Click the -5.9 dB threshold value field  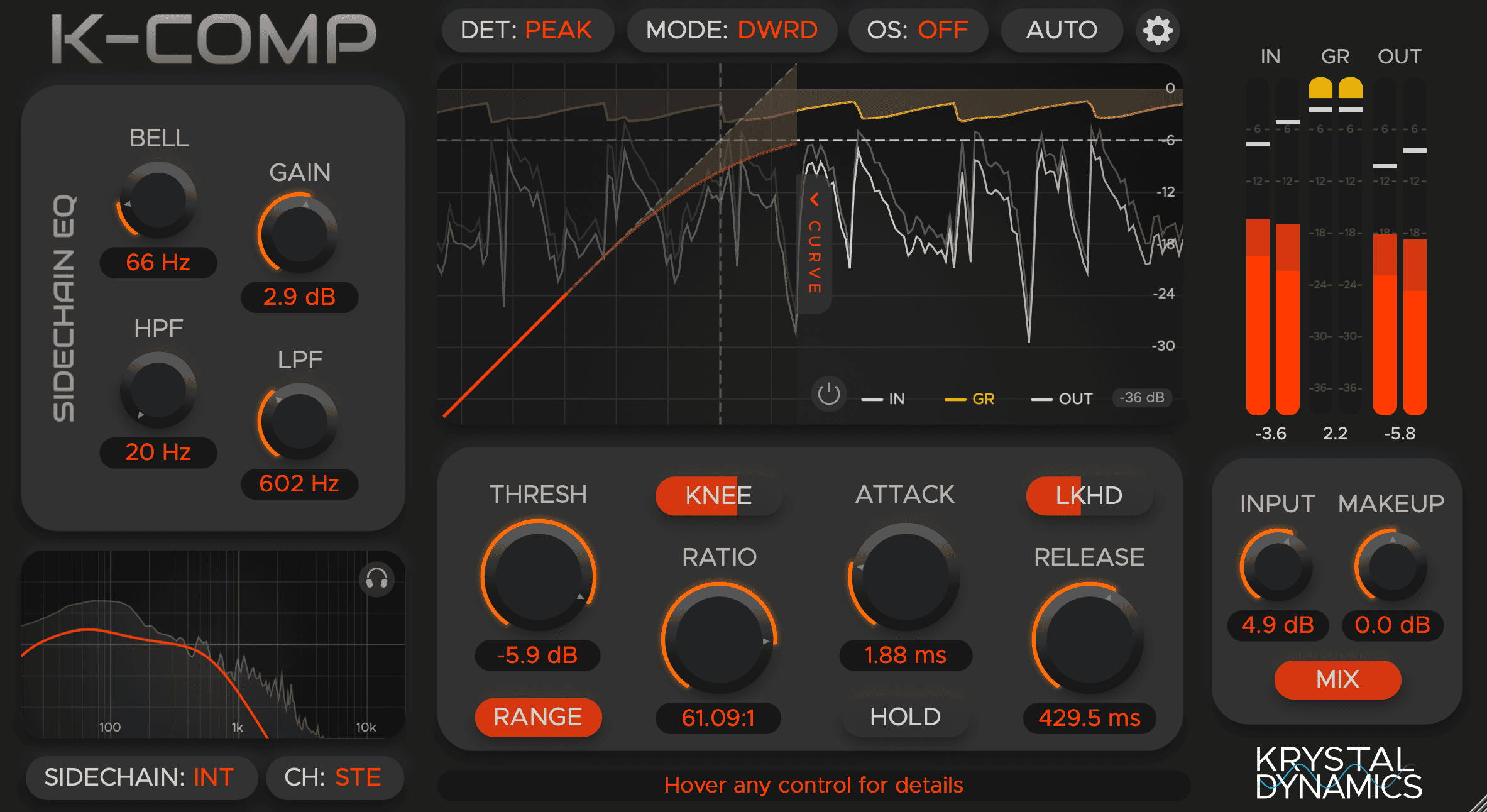point(538,656)
